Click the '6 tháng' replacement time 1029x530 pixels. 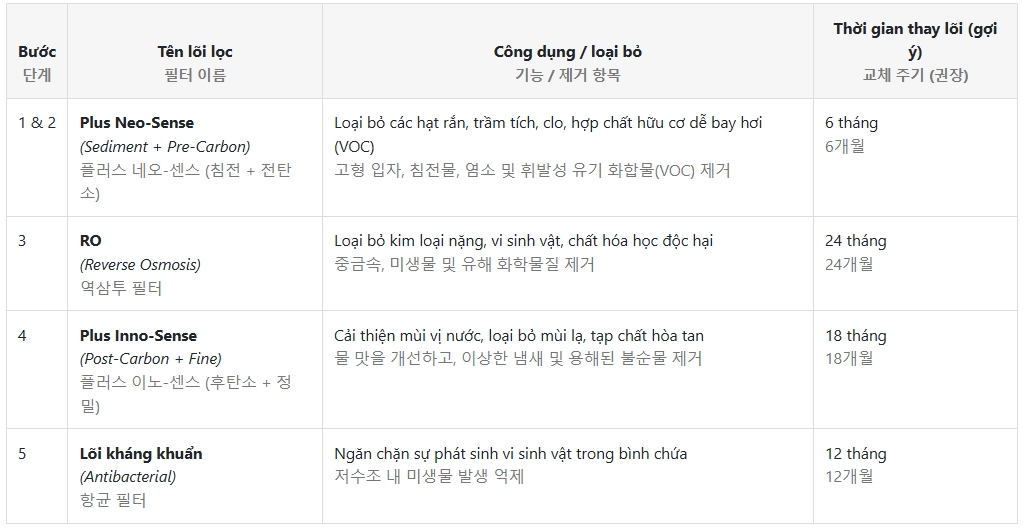[851, 123]
